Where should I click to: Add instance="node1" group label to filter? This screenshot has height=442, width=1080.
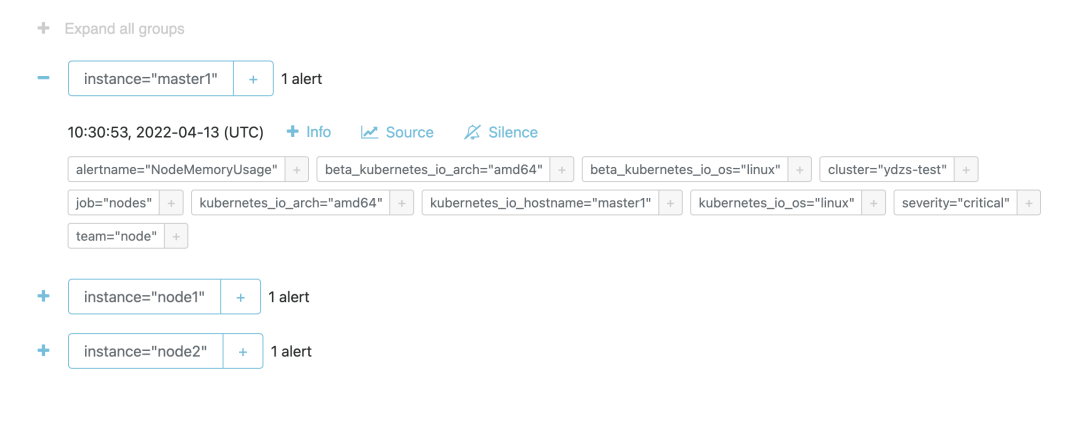240,297
